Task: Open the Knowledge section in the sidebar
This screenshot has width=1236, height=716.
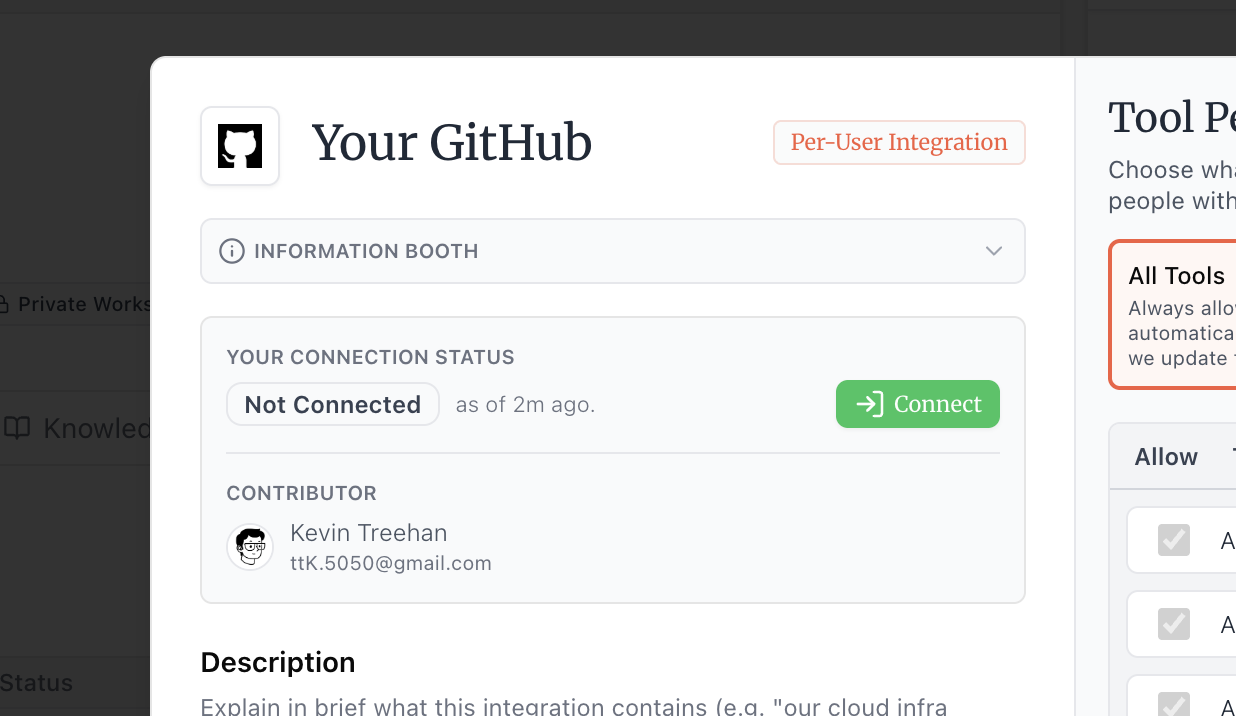Action: [95, 429]
